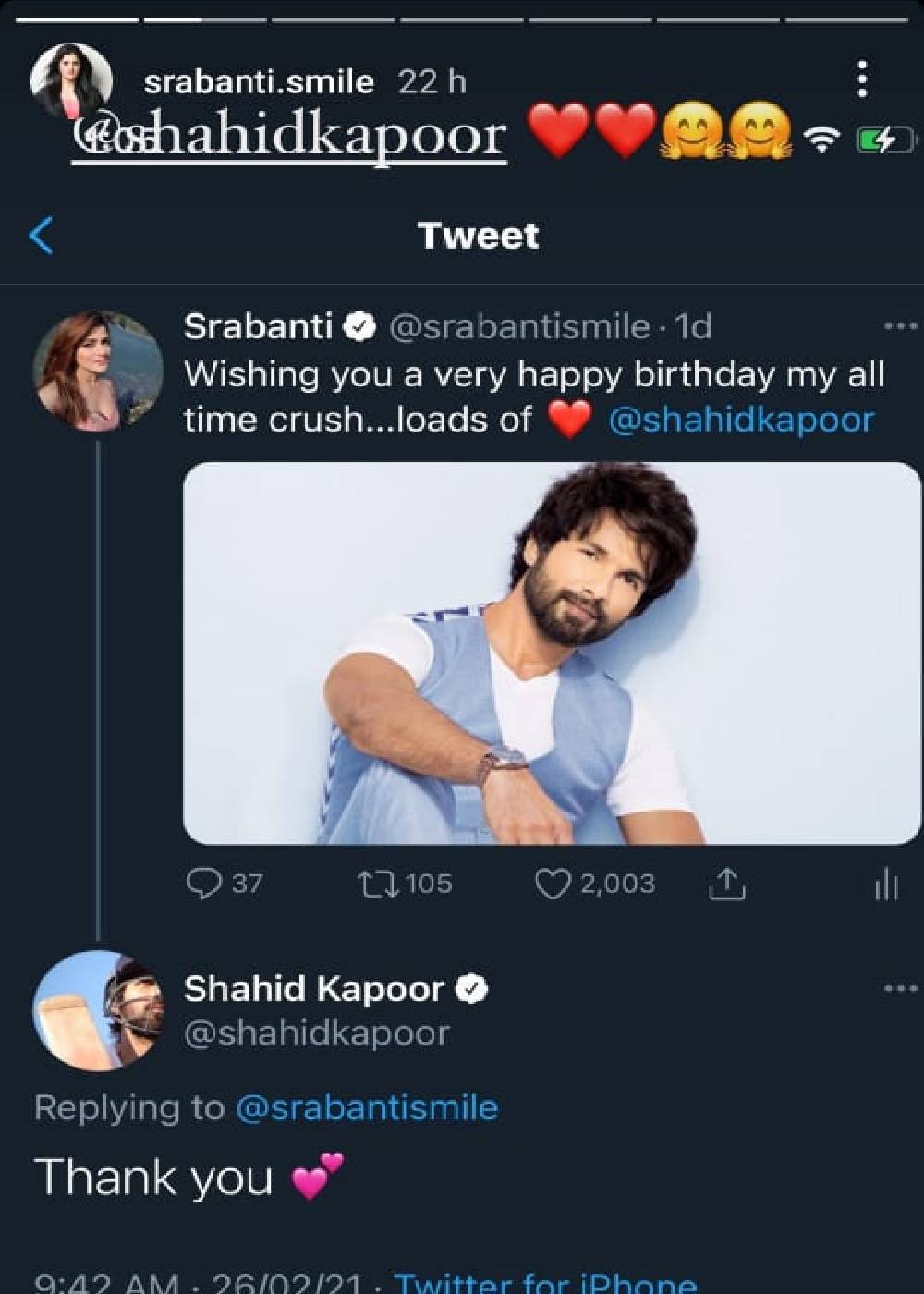Screen dimensions: 924x1294
Task: Retweet Srabanti's birthday tweet
Action: point(377,884)
